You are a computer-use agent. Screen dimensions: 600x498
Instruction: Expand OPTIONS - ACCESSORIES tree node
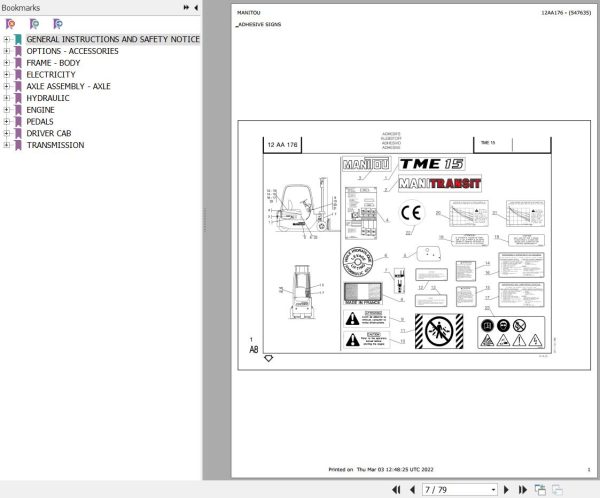pyautogui.click(x=6, y=51)
